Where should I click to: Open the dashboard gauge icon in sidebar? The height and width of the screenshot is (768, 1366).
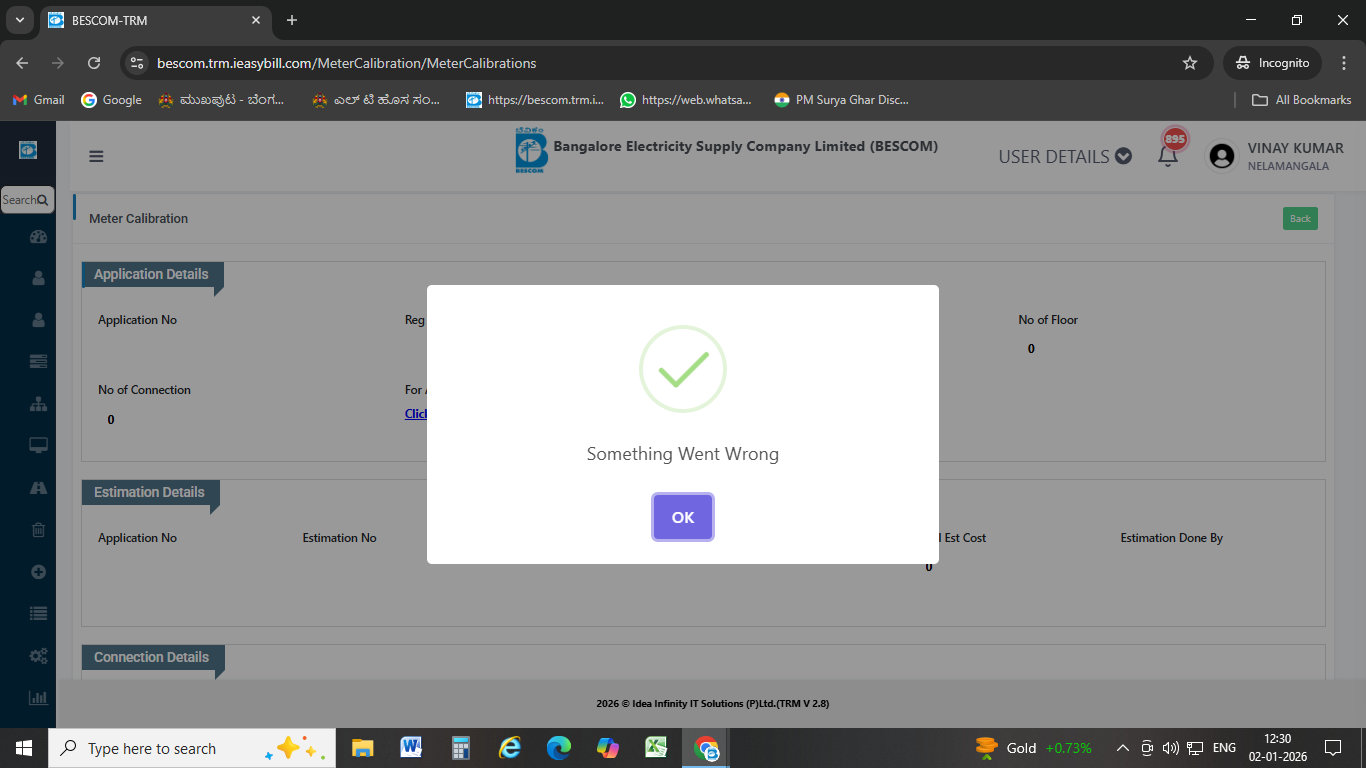[x=38, y=237]
